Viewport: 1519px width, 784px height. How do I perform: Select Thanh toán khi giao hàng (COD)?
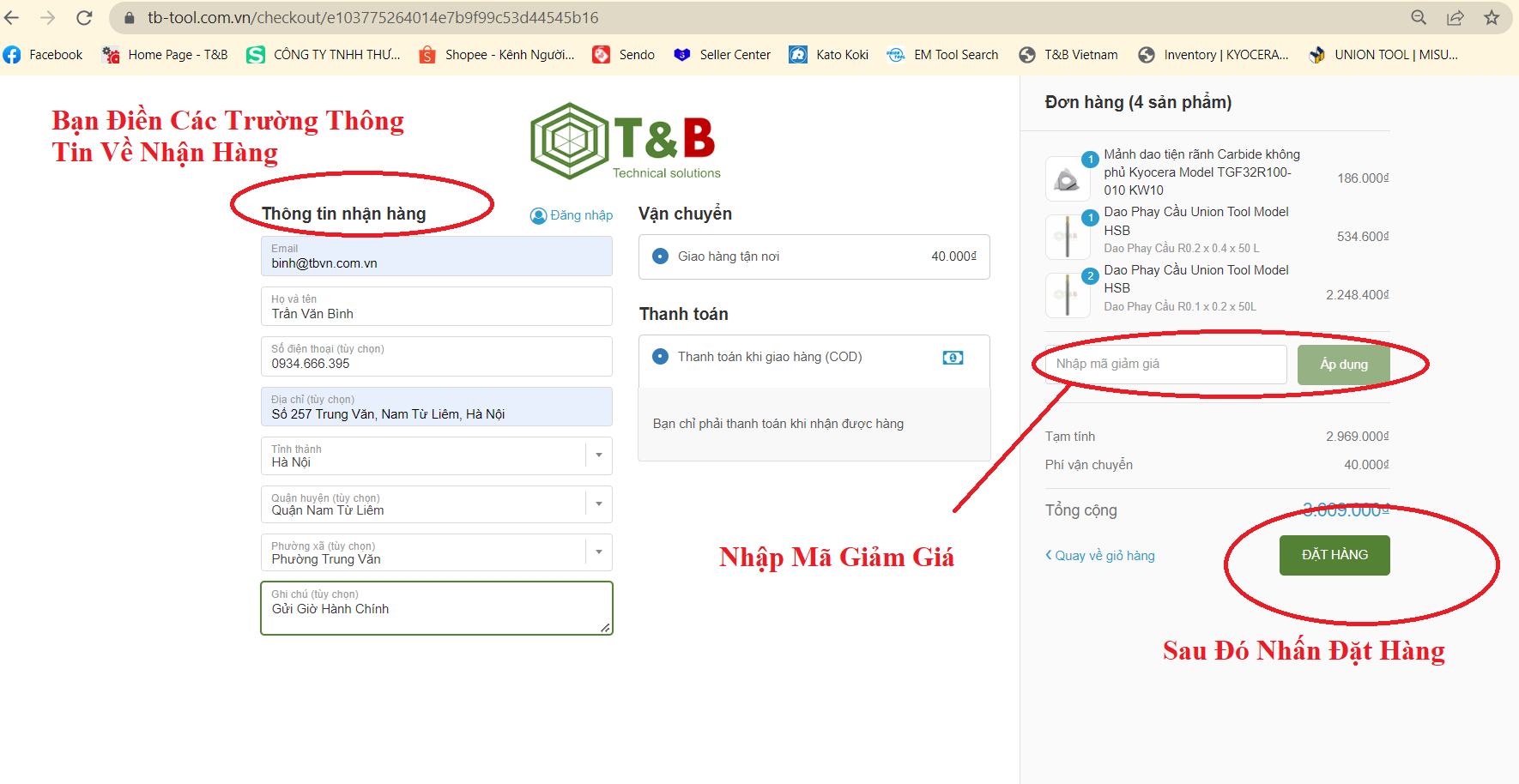pos(660,357)
